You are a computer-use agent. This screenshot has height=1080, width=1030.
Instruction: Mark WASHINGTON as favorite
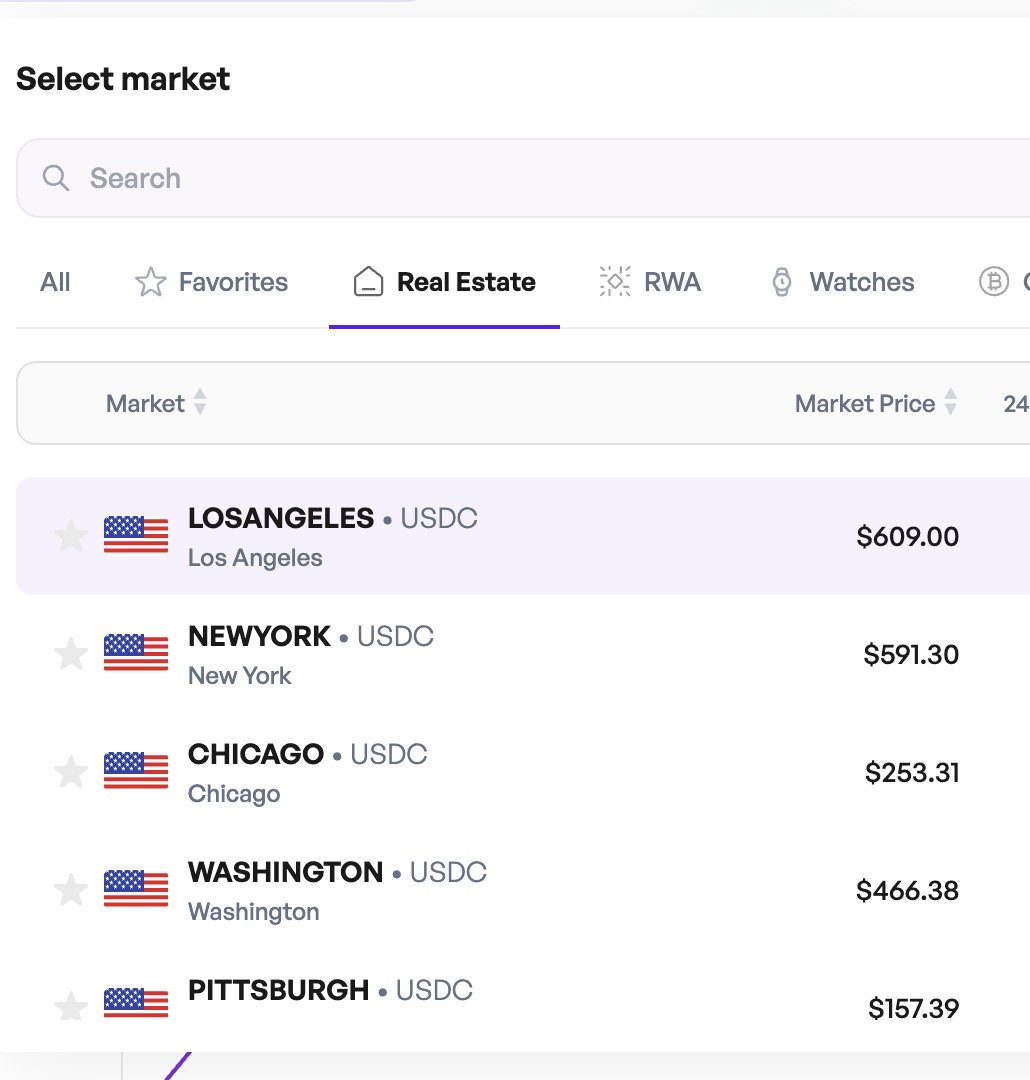70,890
